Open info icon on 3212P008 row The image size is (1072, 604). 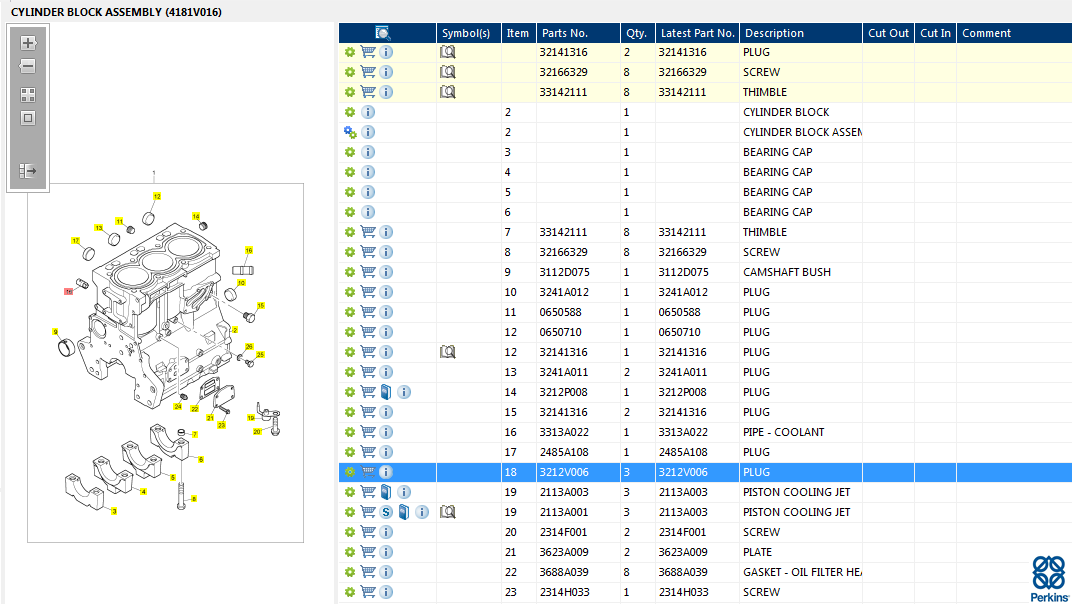404,392
